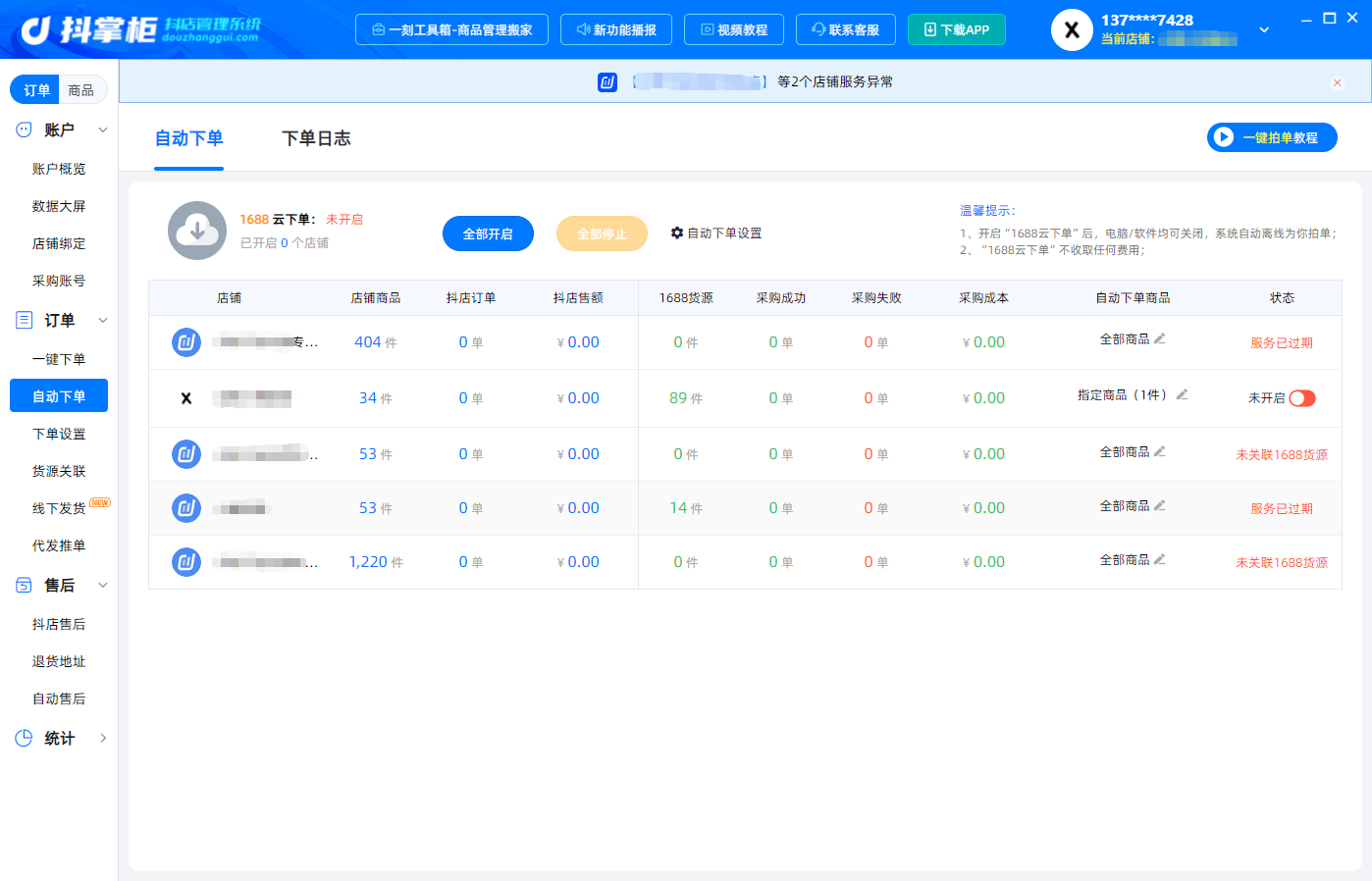Open 新功能播报 announcements
Image resolution: width=1372 pixels, height=881 pixels.
click(616, 29)
